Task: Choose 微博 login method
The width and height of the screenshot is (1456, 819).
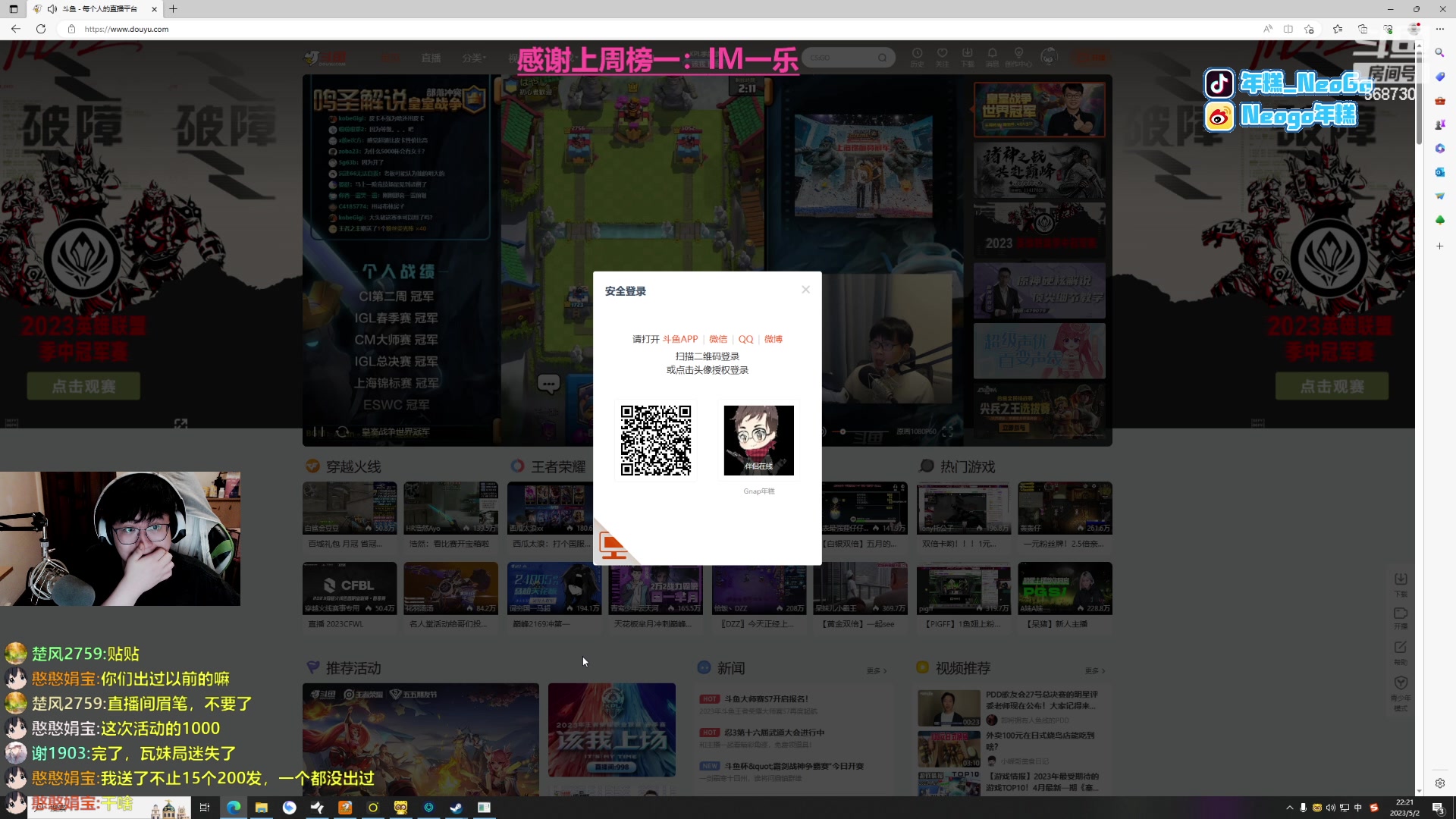Action: point(773,339)
